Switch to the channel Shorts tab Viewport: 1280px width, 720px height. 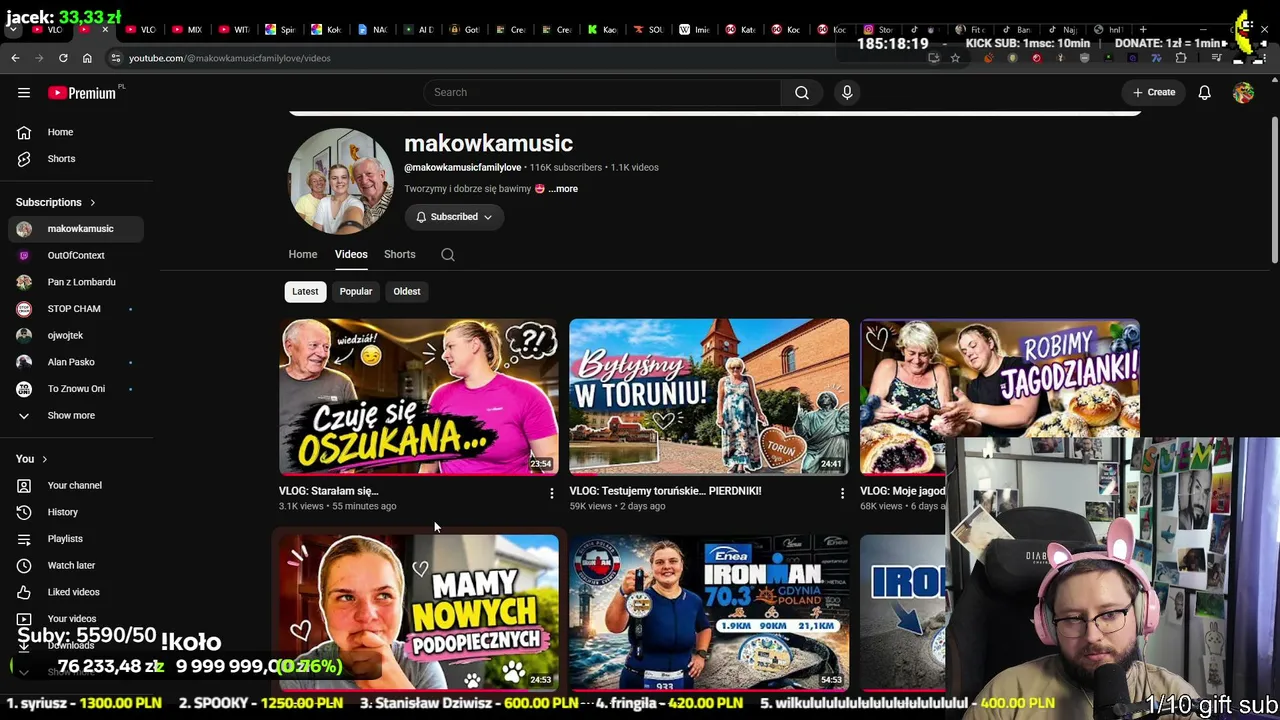click(x=400, y=254)
